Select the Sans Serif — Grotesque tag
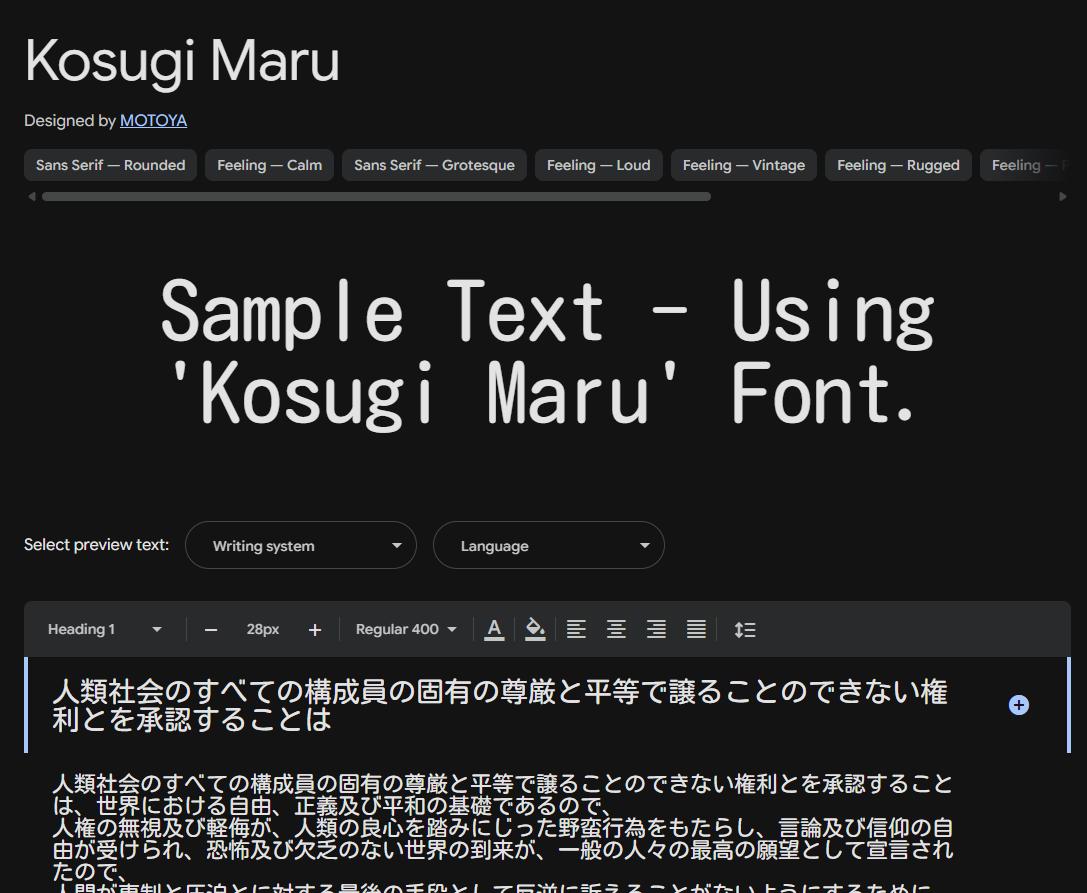The height and width of the screenshot is (893, 1087). (434, 165)
